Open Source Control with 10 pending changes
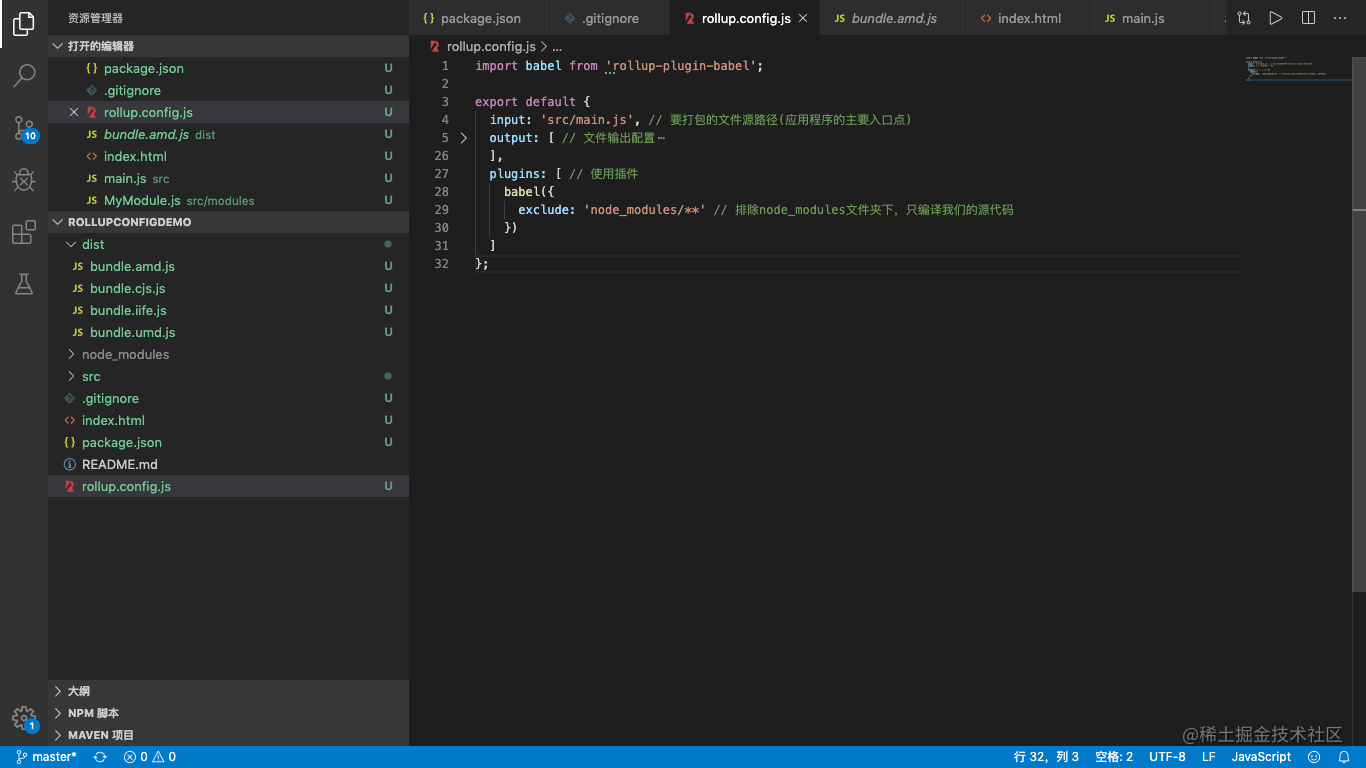The width and height of the screenshot is (1366, 768). point(24,128)
